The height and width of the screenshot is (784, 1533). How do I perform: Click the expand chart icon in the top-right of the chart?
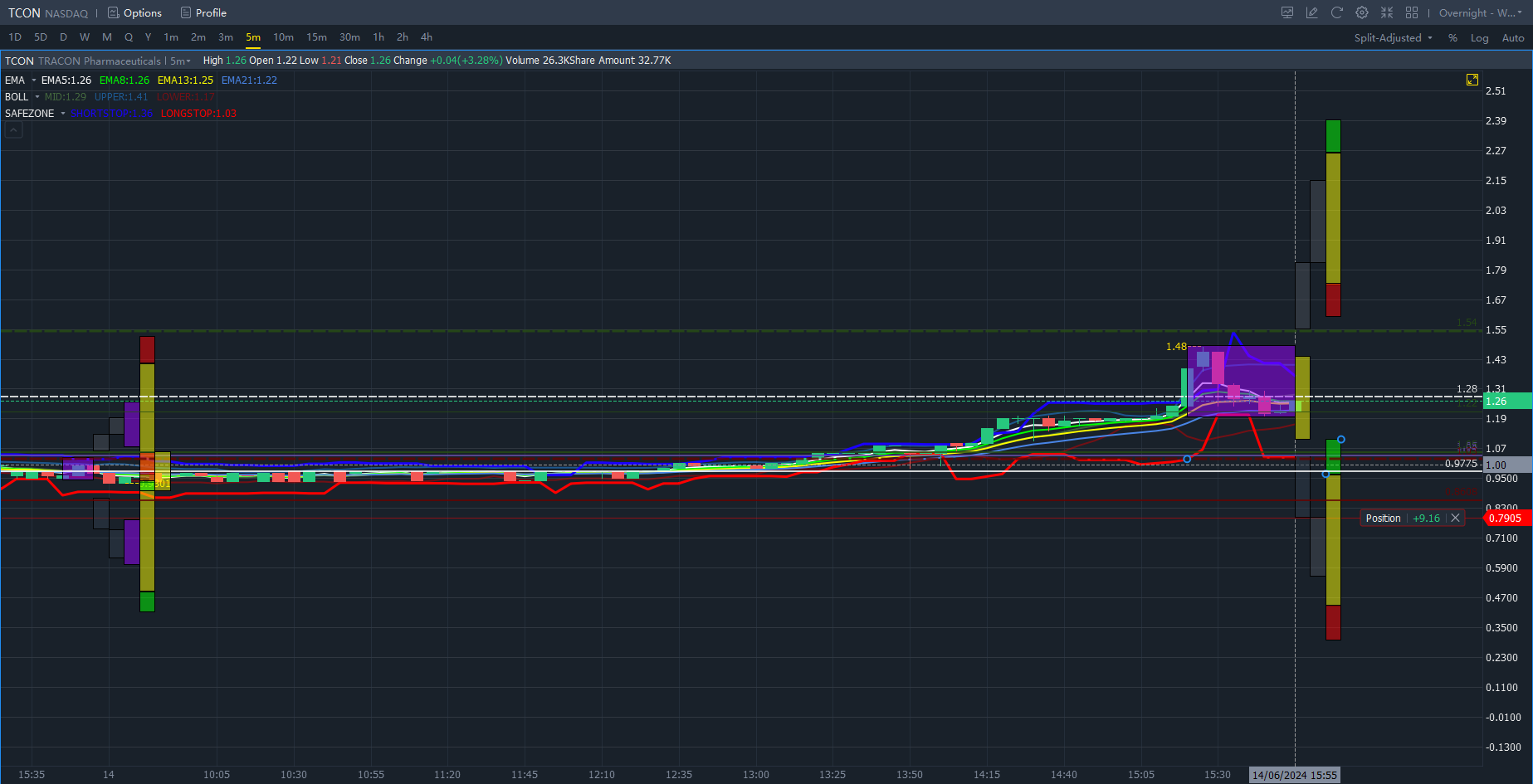click(1472, 80)
